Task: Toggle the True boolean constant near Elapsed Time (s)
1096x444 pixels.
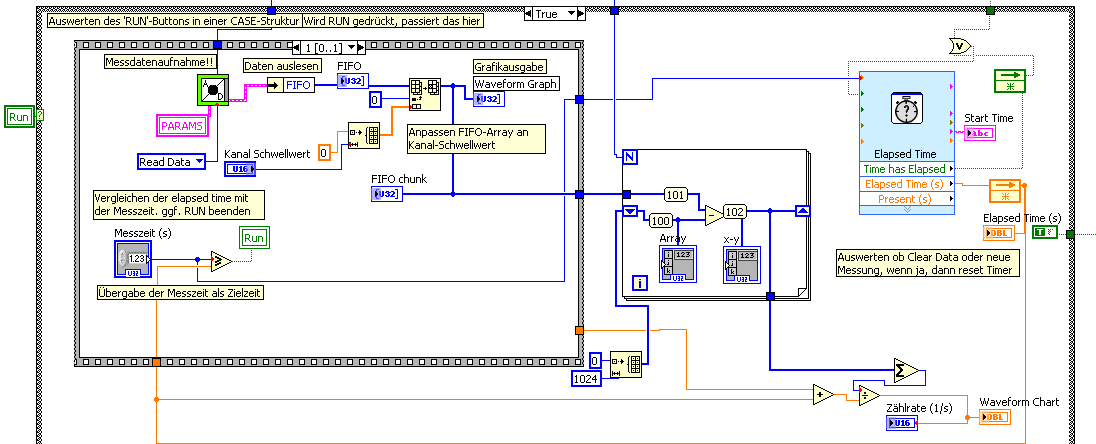Action: tap(1045, 233)
